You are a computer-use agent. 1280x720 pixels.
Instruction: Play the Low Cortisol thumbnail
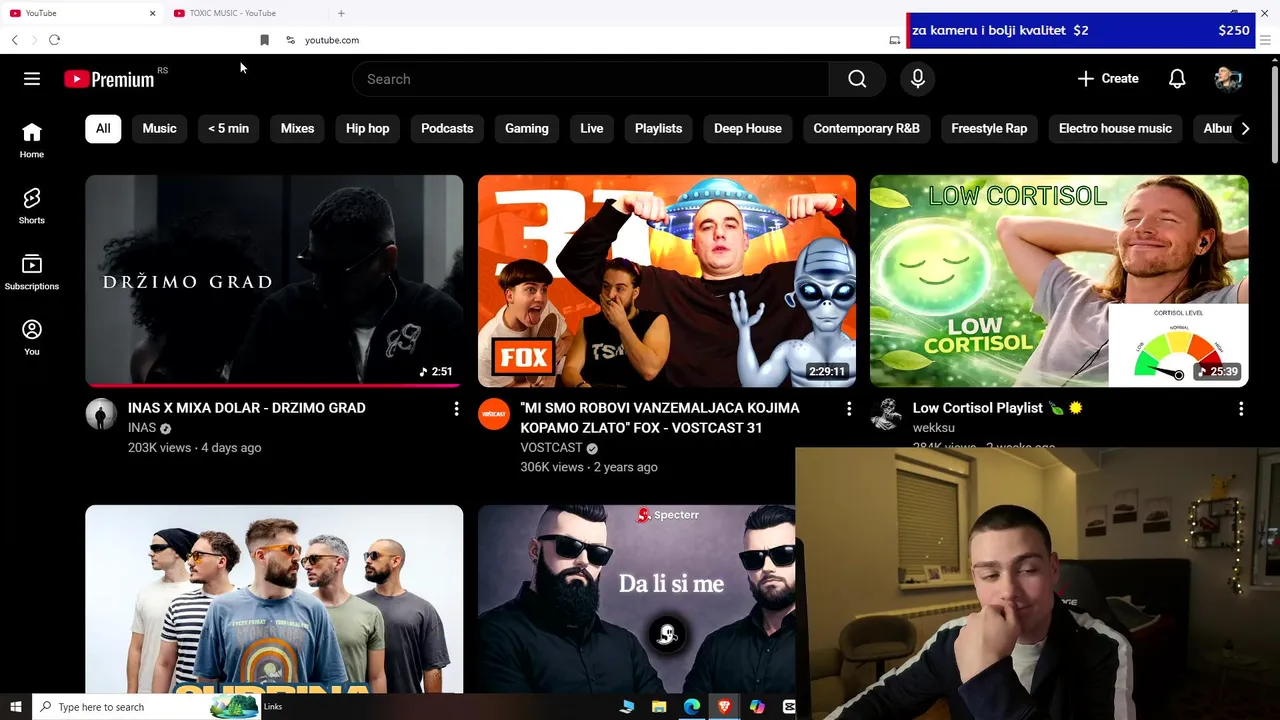click(1059, 281)
